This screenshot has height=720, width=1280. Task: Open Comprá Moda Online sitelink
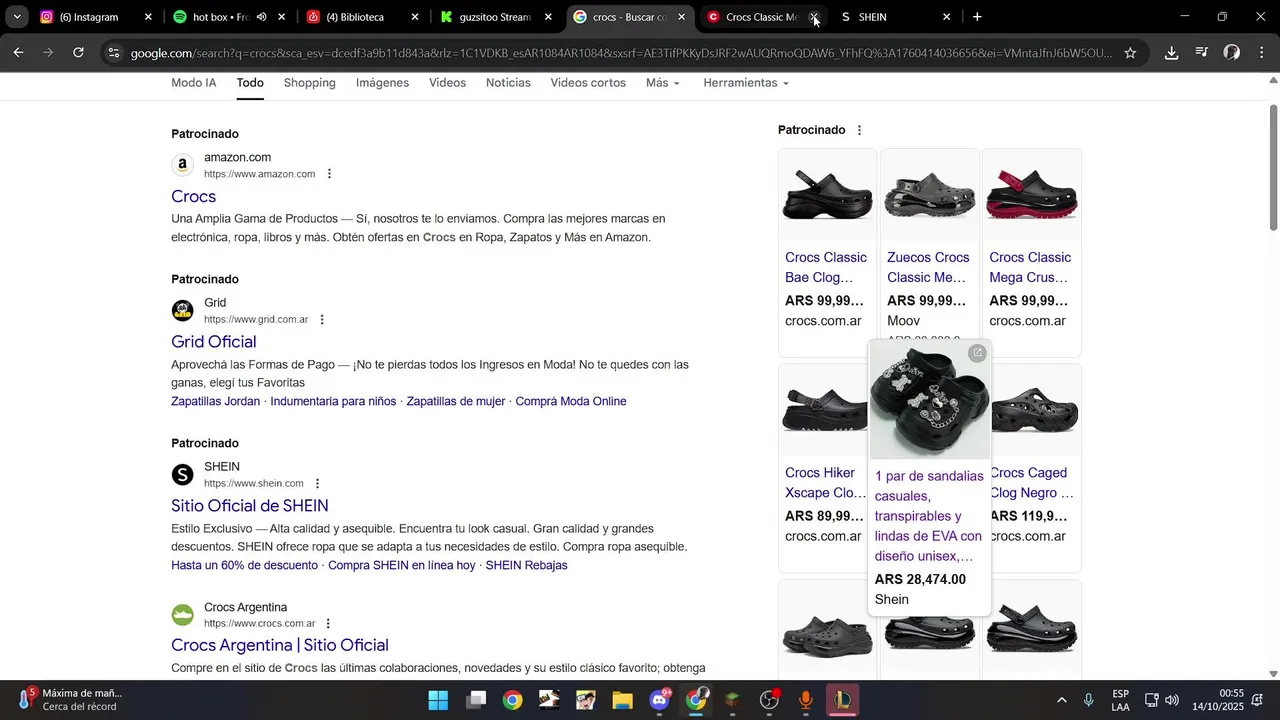(571, 401)
